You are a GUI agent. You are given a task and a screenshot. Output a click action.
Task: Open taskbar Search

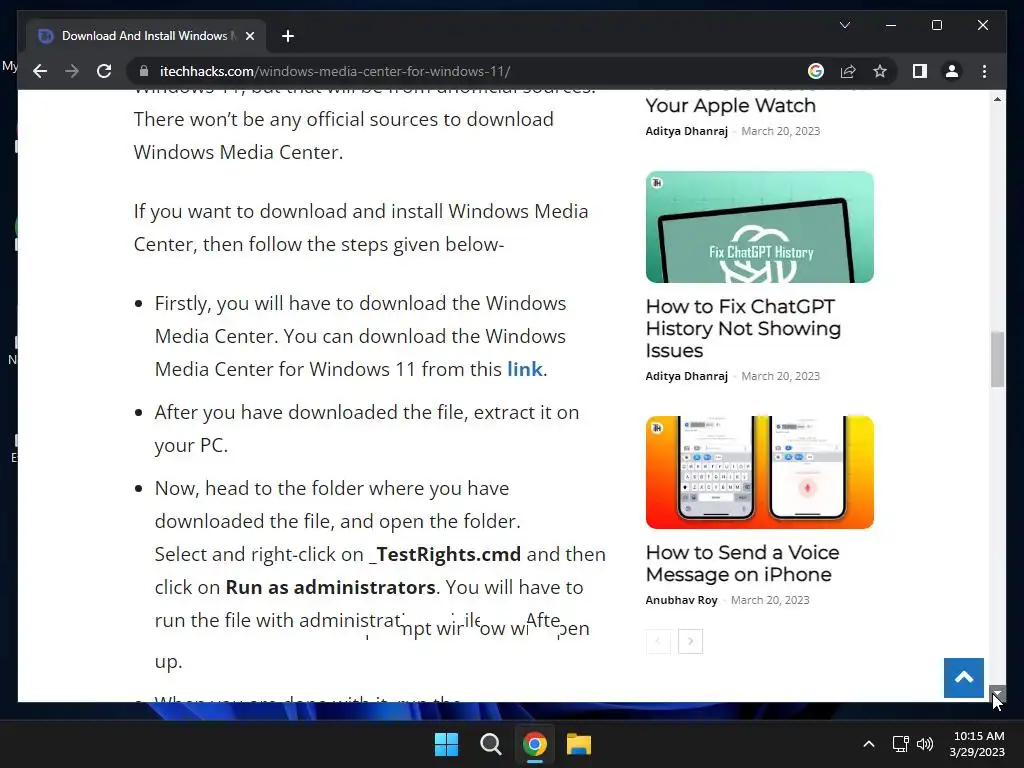tap(490, 744)
